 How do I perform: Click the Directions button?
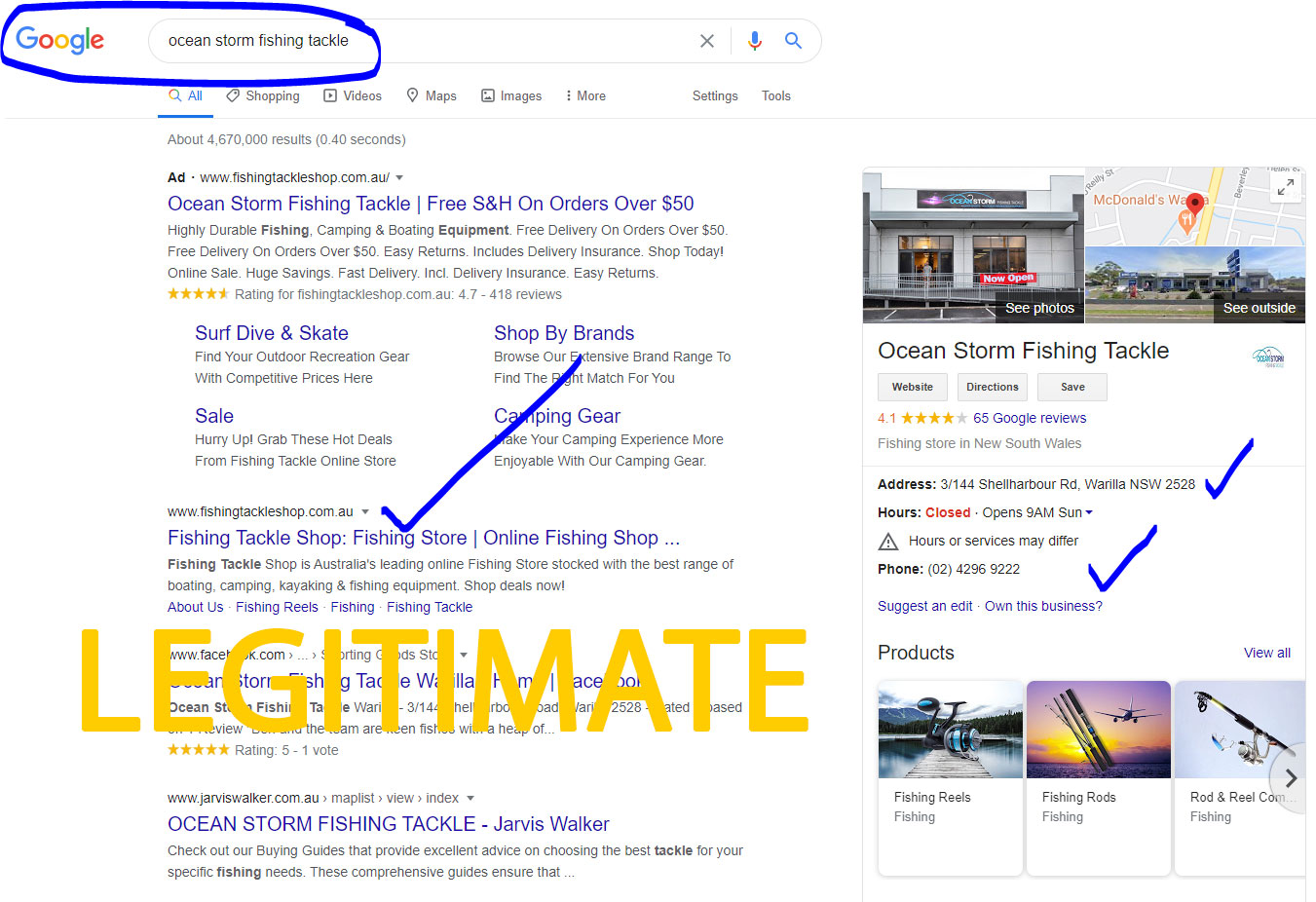point(992,387)
